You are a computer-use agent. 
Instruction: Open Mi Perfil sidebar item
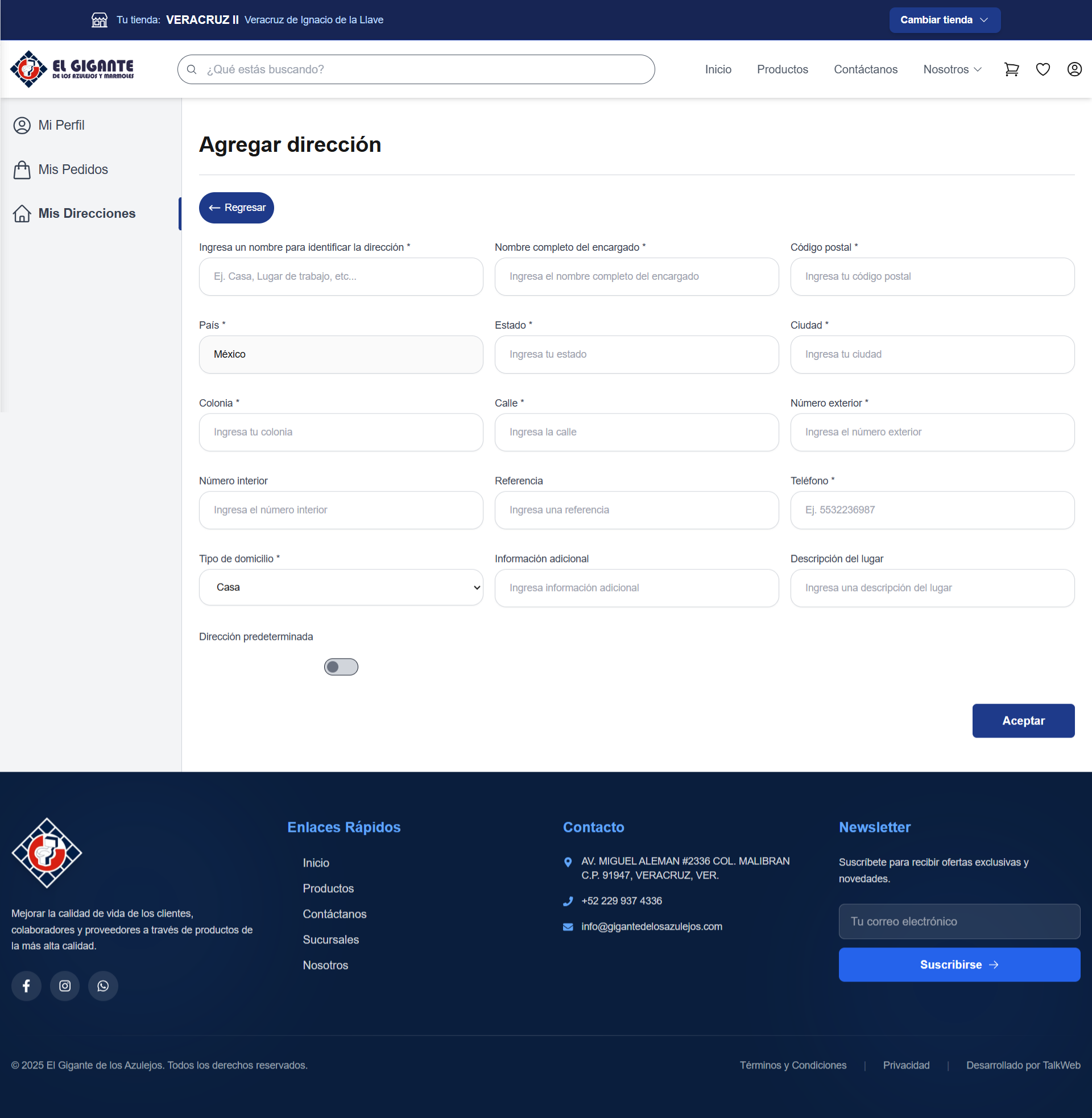[61, 125]
